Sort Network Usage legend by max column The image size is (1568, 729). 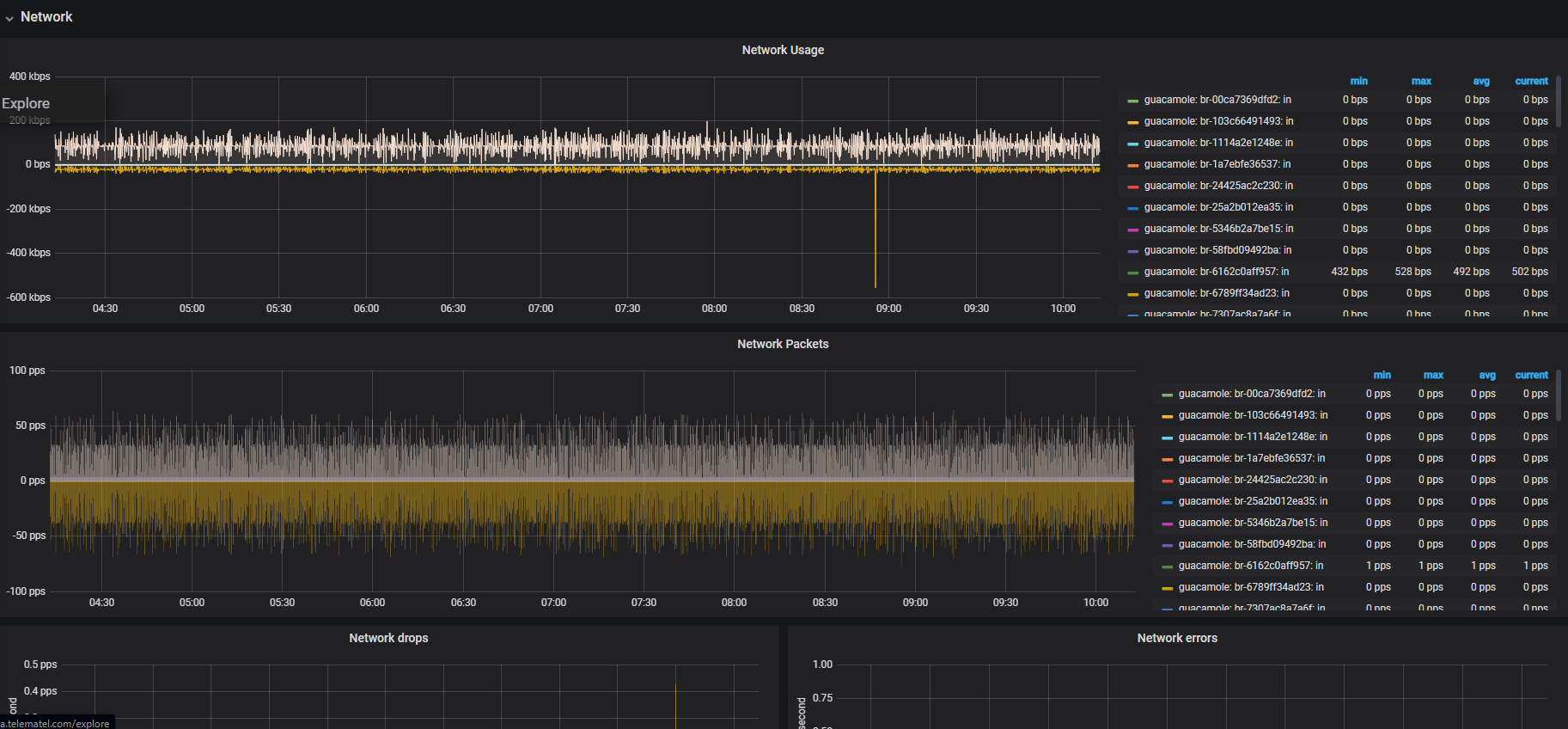(1421, 81)
